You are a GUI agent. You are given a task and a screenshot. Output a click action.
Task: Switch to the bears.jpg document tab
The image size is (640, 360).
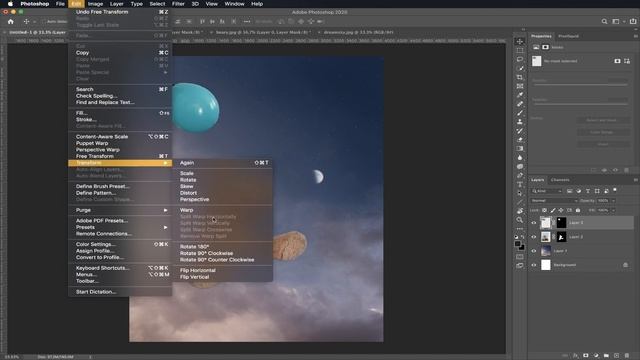pos(263,32)
